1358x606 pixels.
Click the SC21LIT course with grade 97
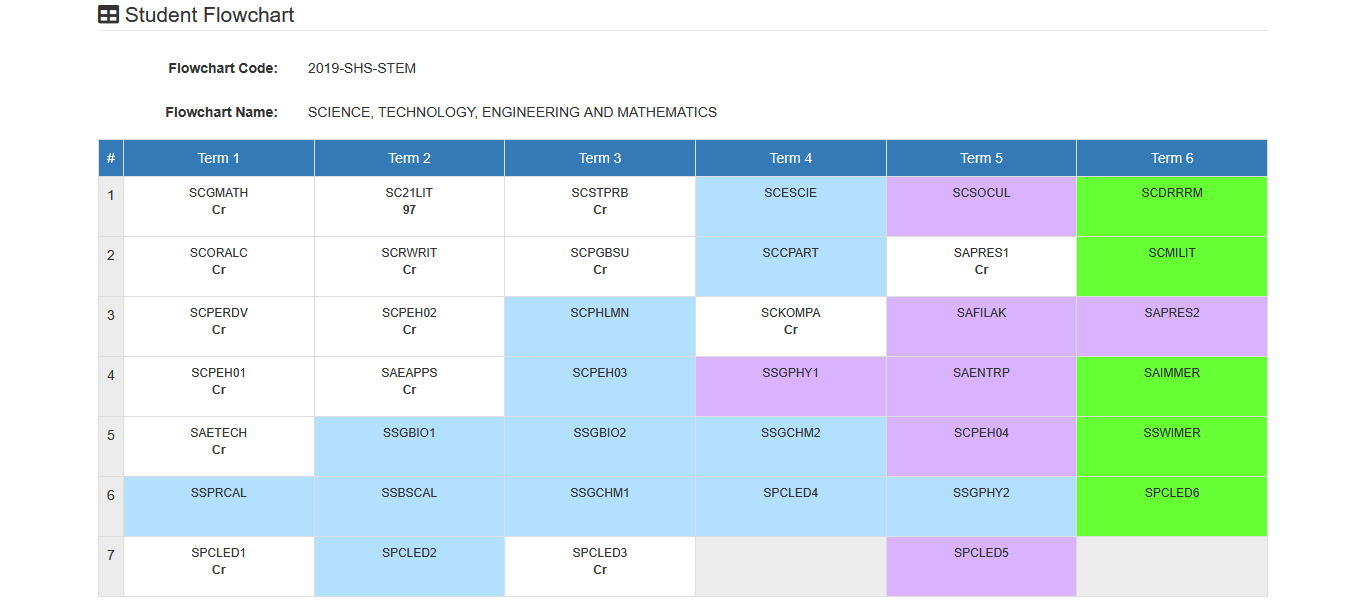tap(410, 207)
